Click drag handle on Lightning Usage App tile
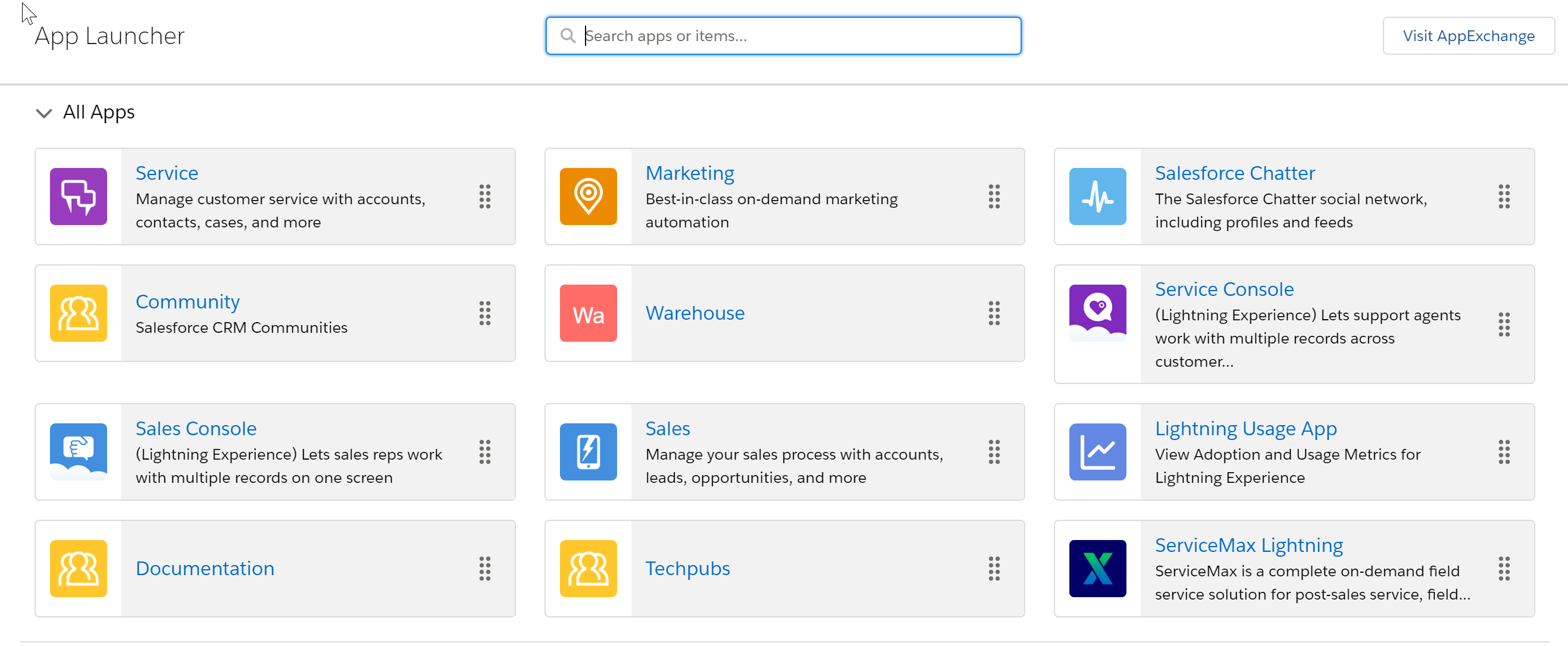The height and width of the screenshot is (646, 1568). tap(1504, 452)
